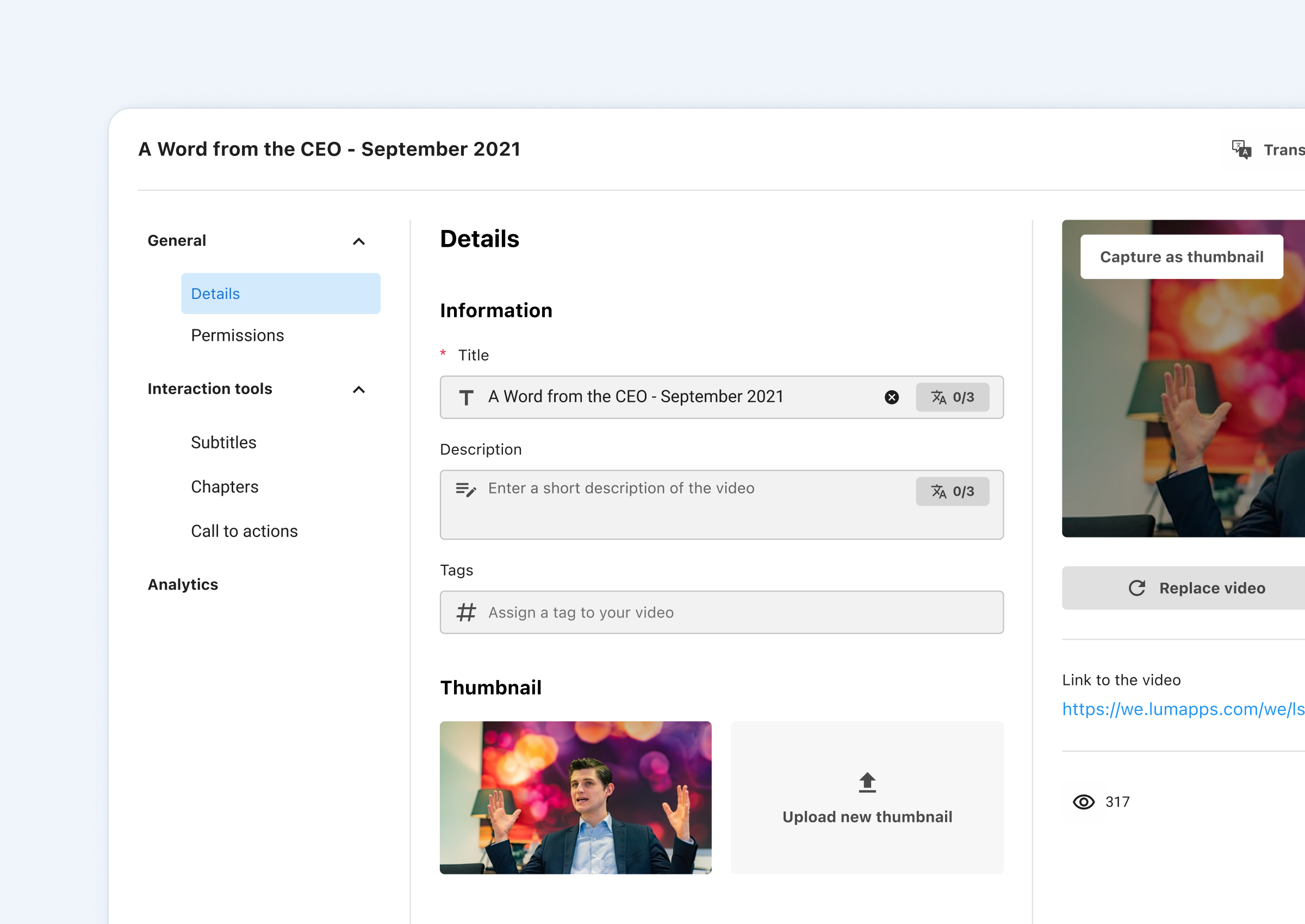Open the Analytics section

coord(183,584)
